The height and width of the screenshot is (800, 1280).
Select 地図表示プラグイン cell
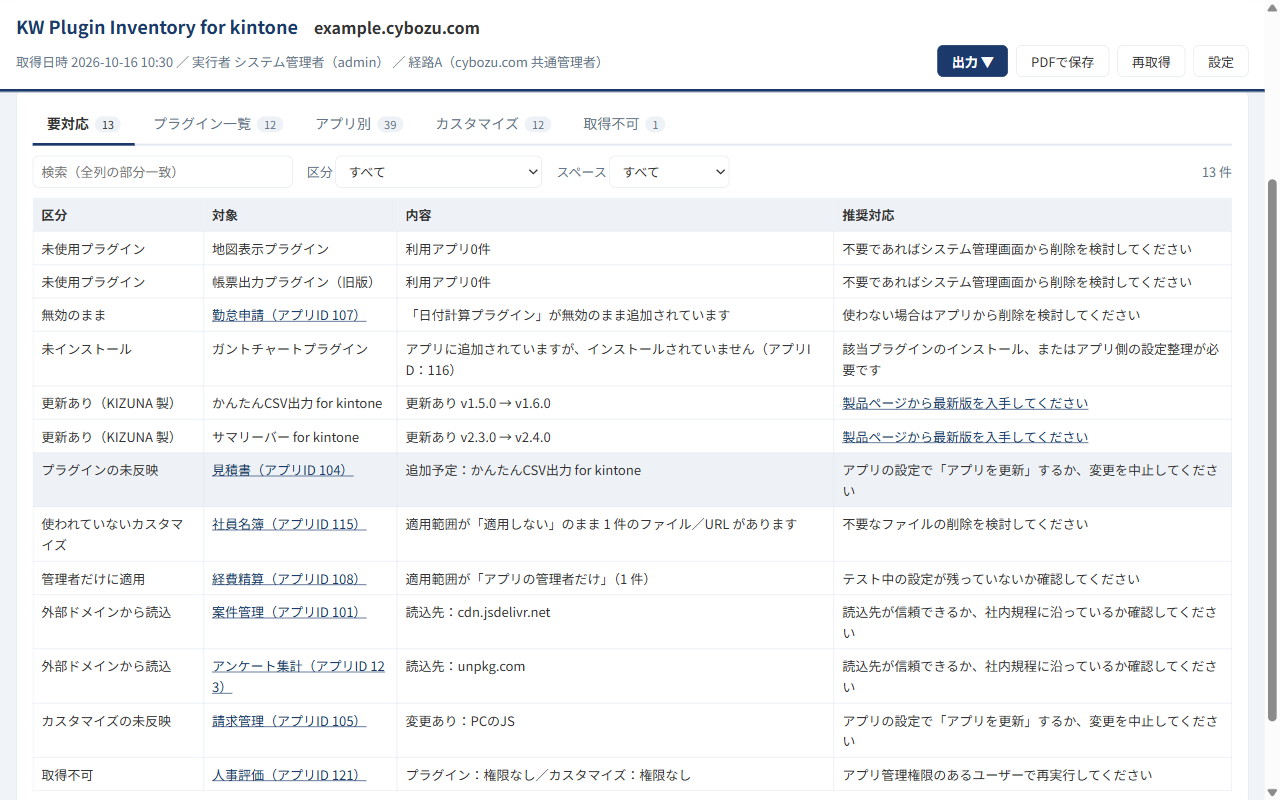pos(300,249)
